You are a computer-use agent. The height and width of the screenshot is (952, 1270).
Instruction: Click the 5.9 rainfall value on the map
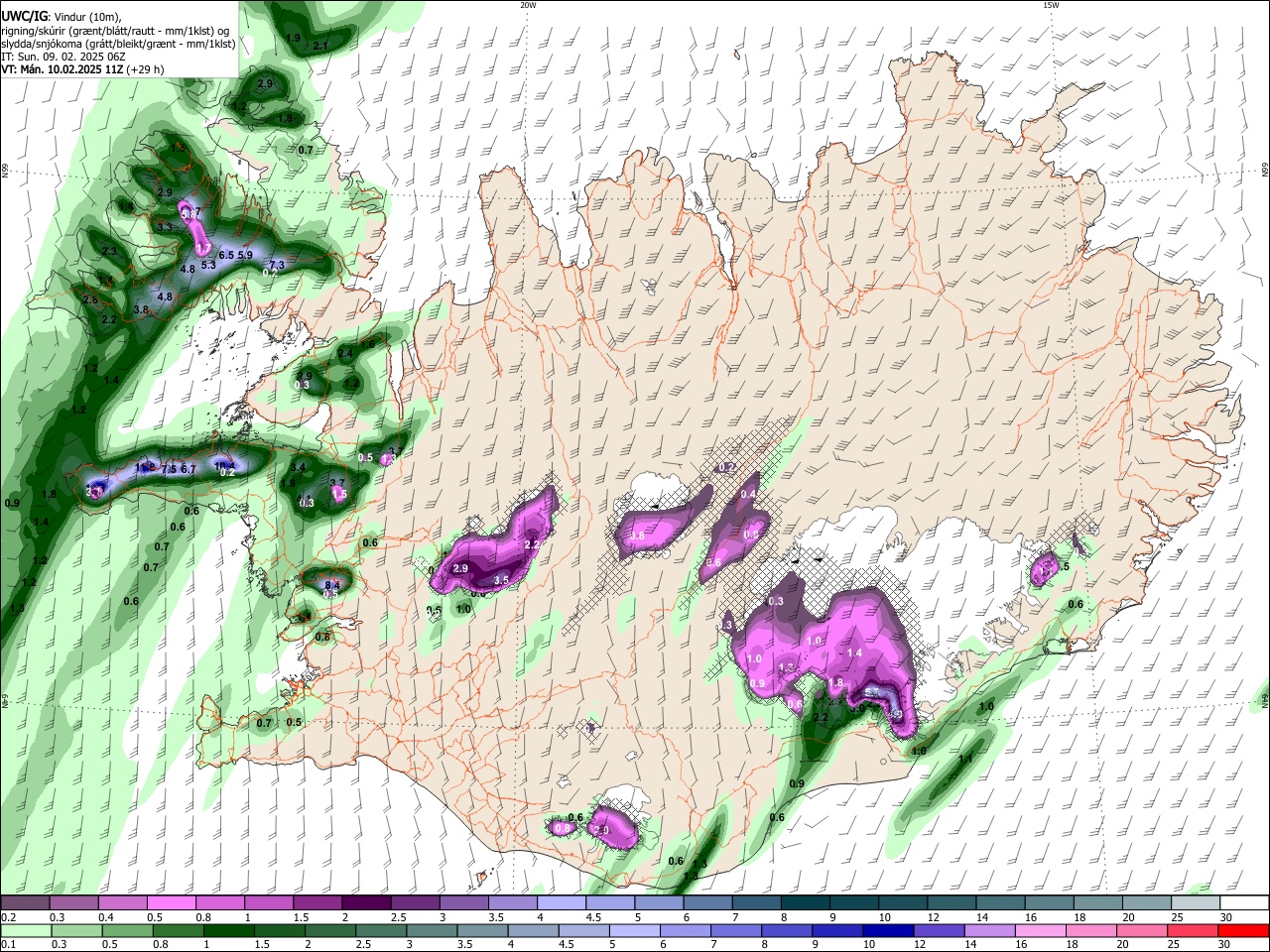[x=245, y=255]
